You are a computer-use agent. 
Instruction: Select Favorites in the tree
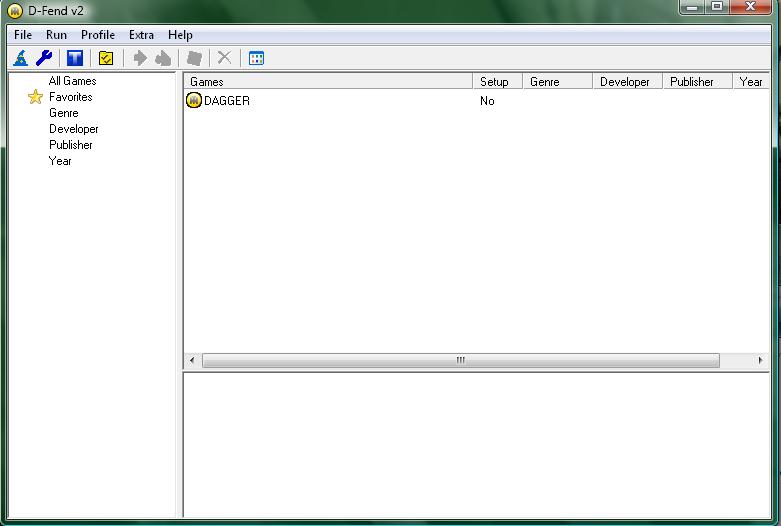[x=71, y=97]
